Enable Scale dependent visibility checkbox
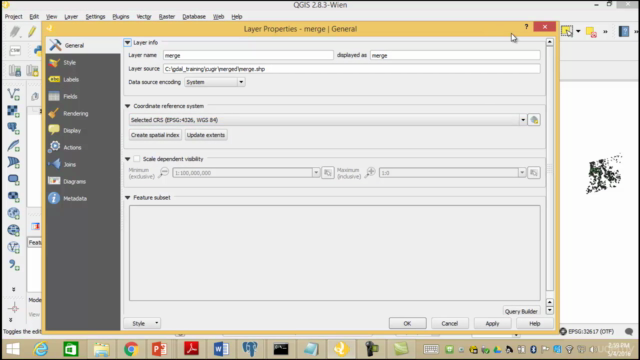The height and width of the screenshot is (360, 640). tap(137, 159)
